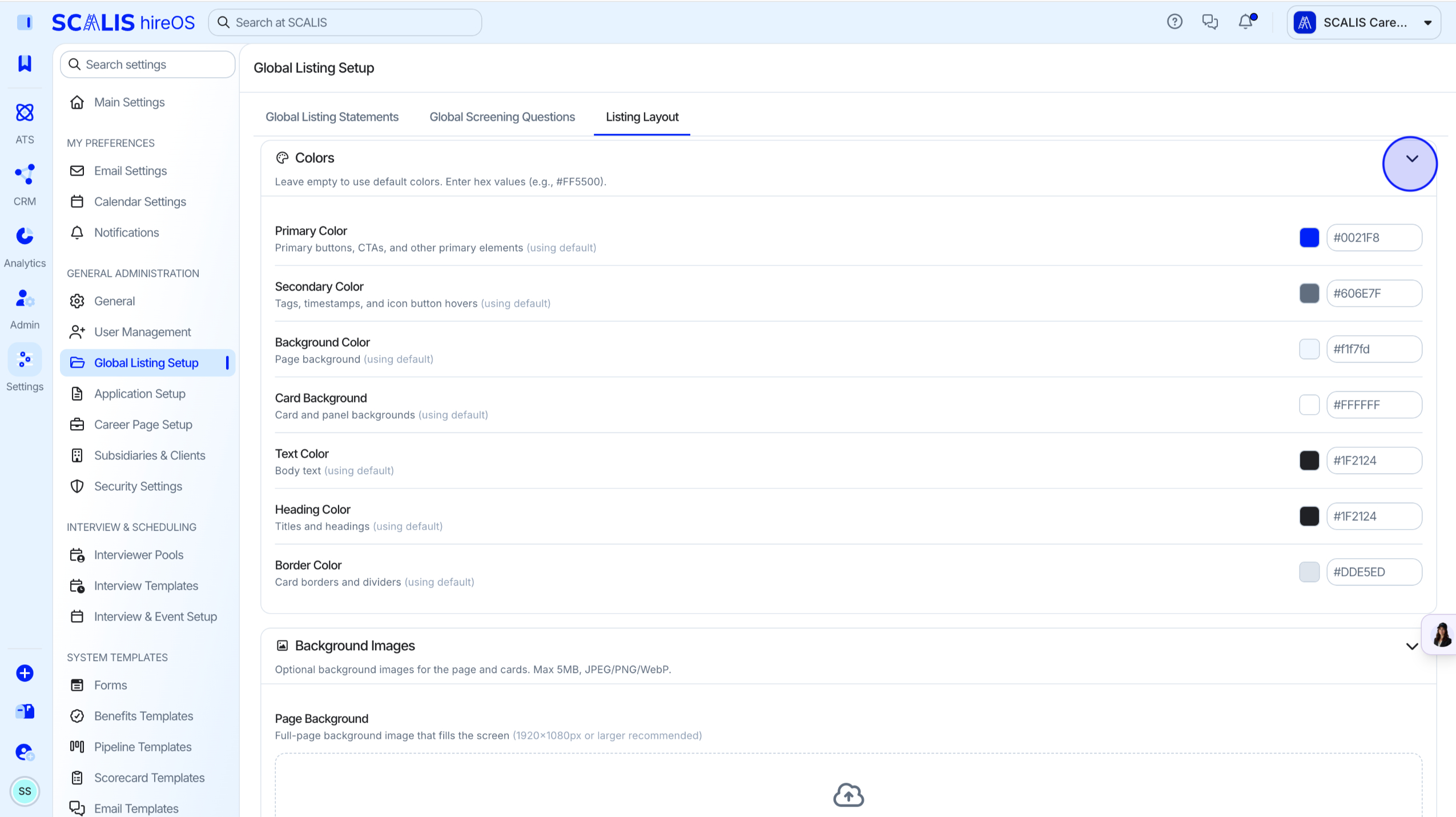Click the upload cloud icon for Page Background
This screenshot has height=817, width=1456.
pyautogui.click(x=848, y=795)
